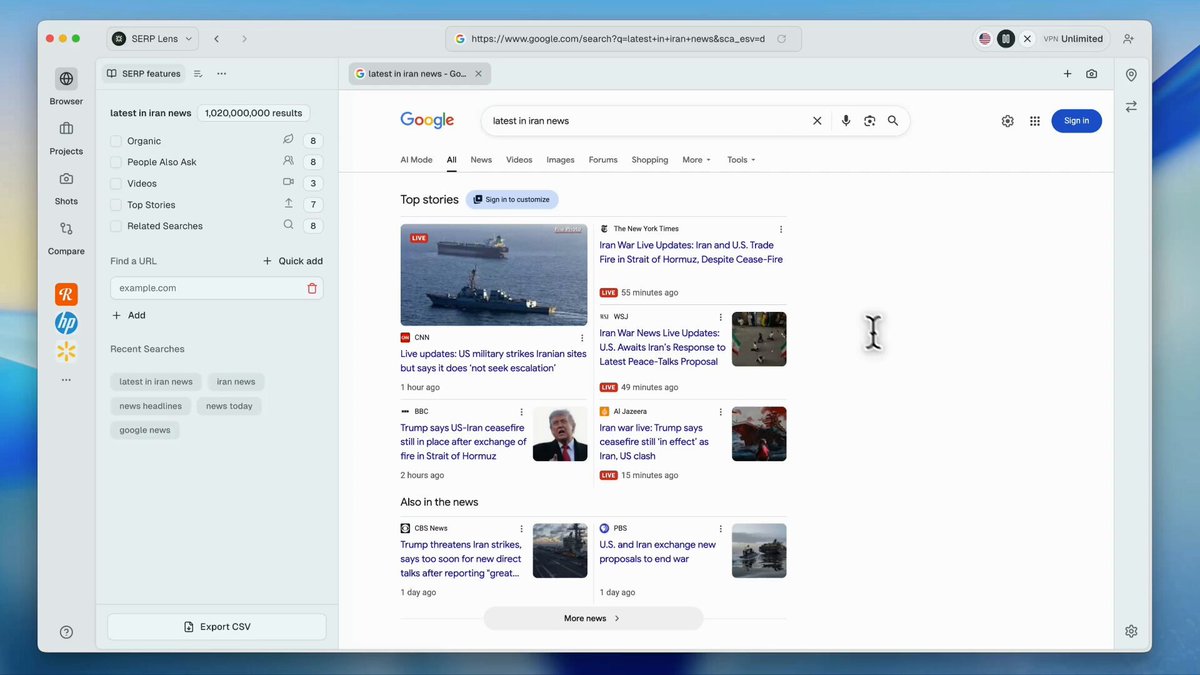Open the CNN live updates ship thumbnail

click(494, 275)
